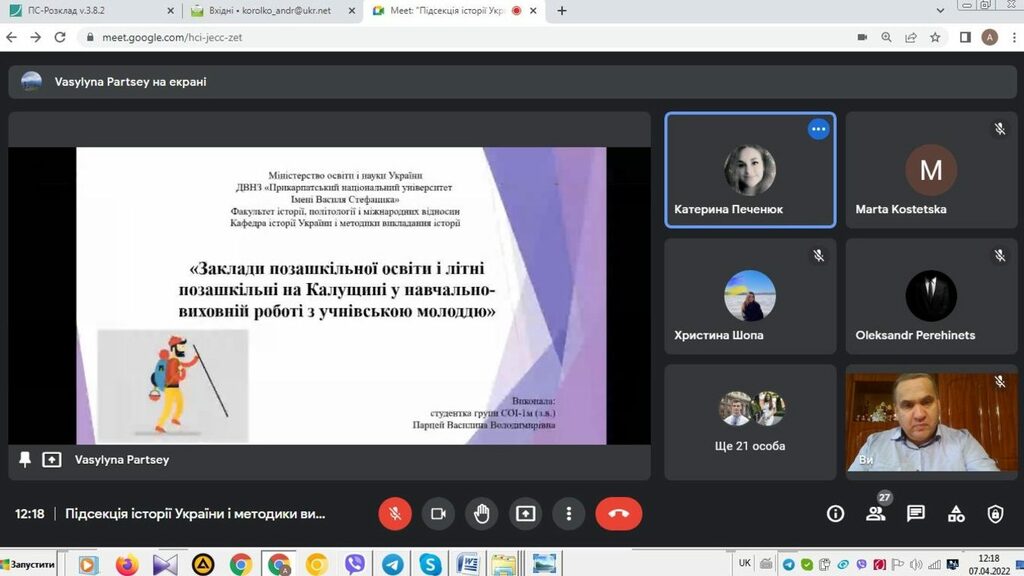Open meeting details info panel
Viewport: 1024px width, 576px height.
point(835,514)
